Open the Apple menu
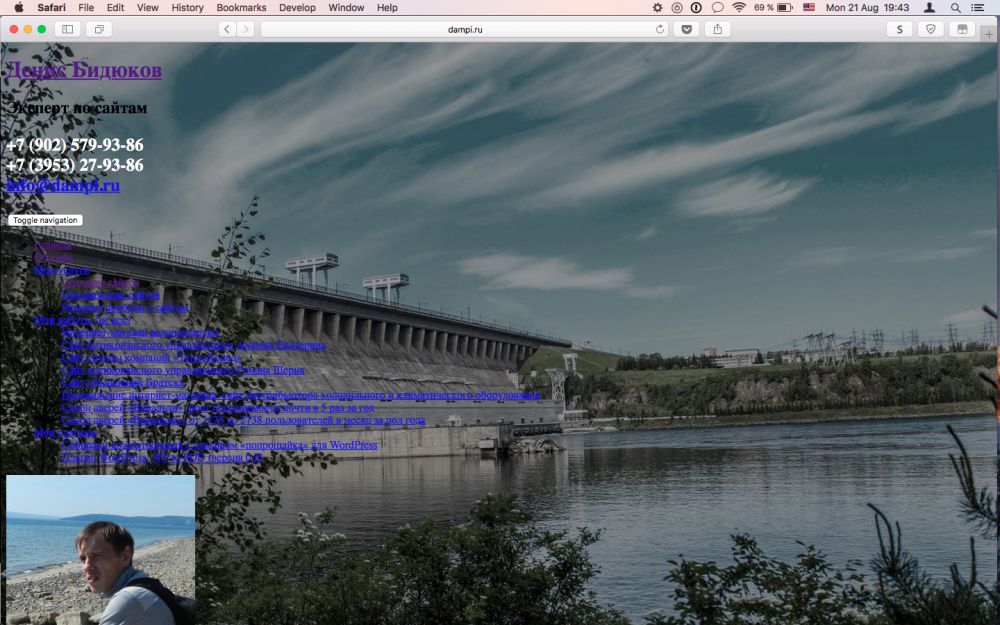Screen dimensions: 1000x625 (x=18, y=8)
